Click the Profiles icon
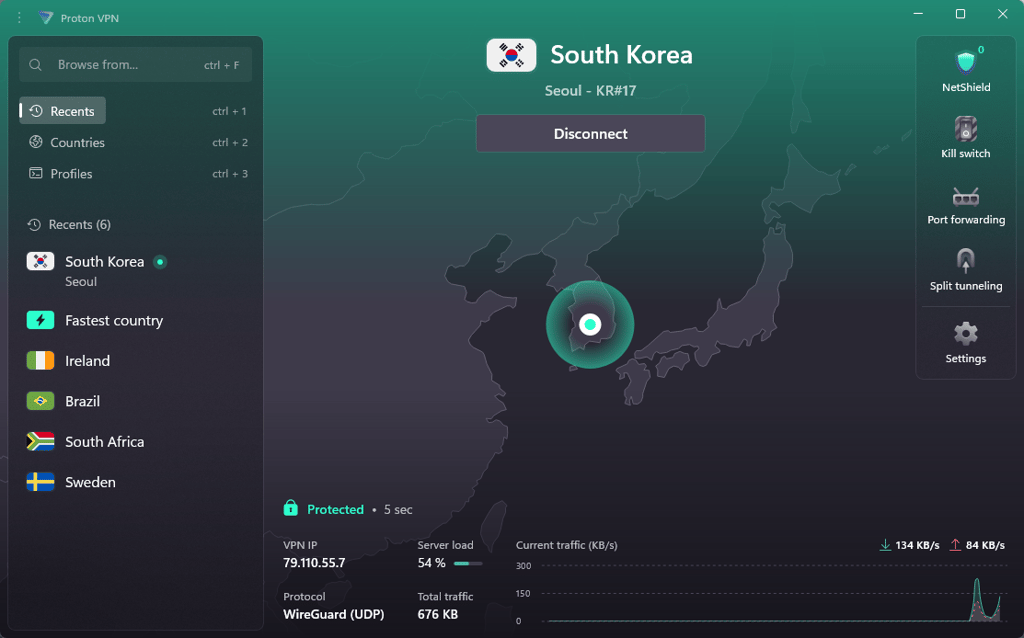 click(x=36, y=173)
